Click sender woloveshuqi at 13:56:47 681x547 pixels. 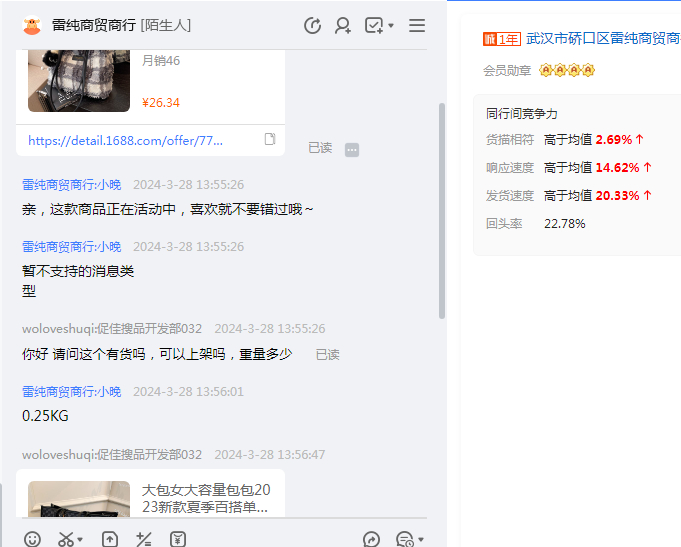click(x=112, y=454)
